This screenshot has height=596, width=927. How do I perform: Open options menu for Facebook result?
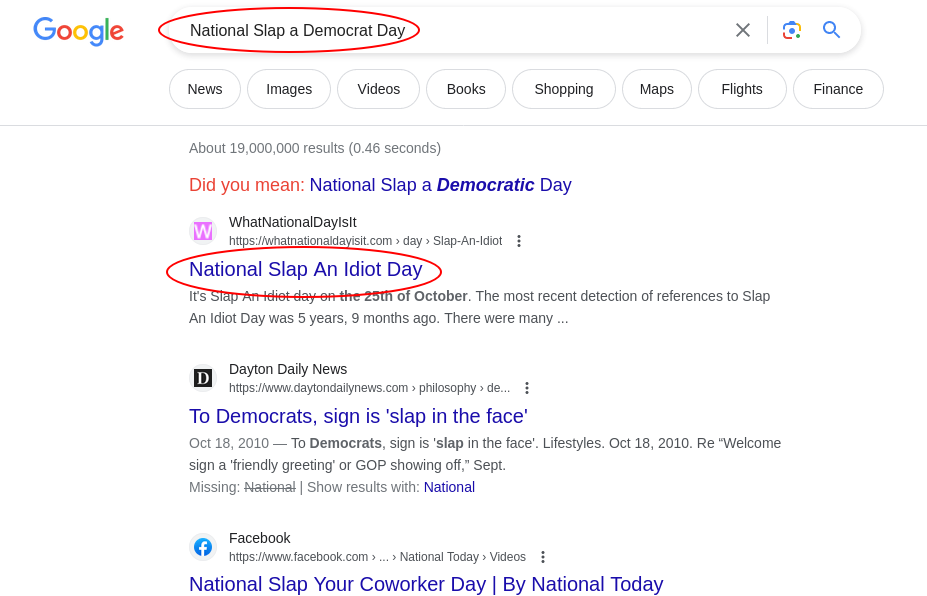point(543,557)
